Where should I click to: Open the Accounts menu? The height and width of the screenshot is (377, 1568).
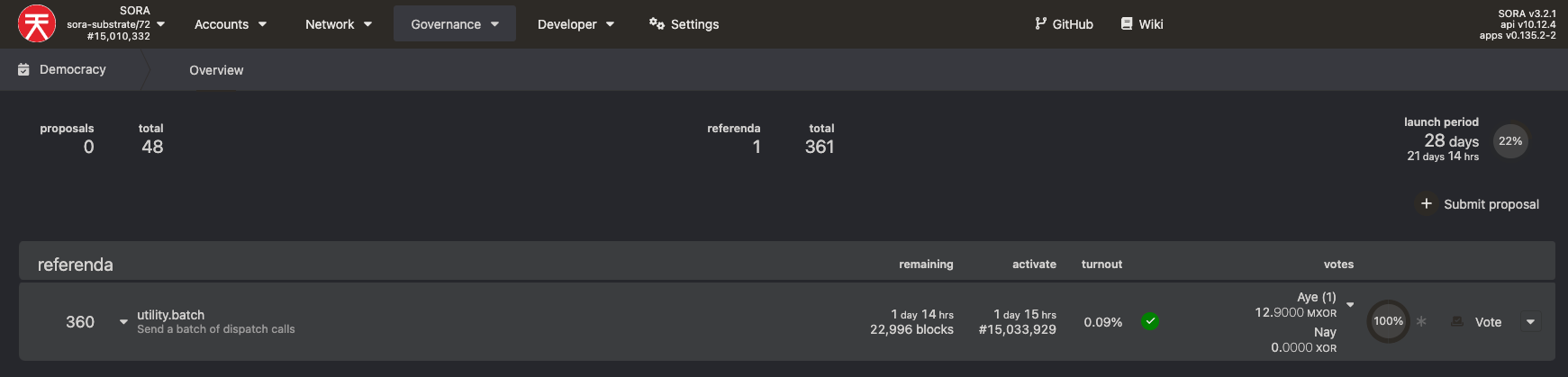tap(231, 24)
